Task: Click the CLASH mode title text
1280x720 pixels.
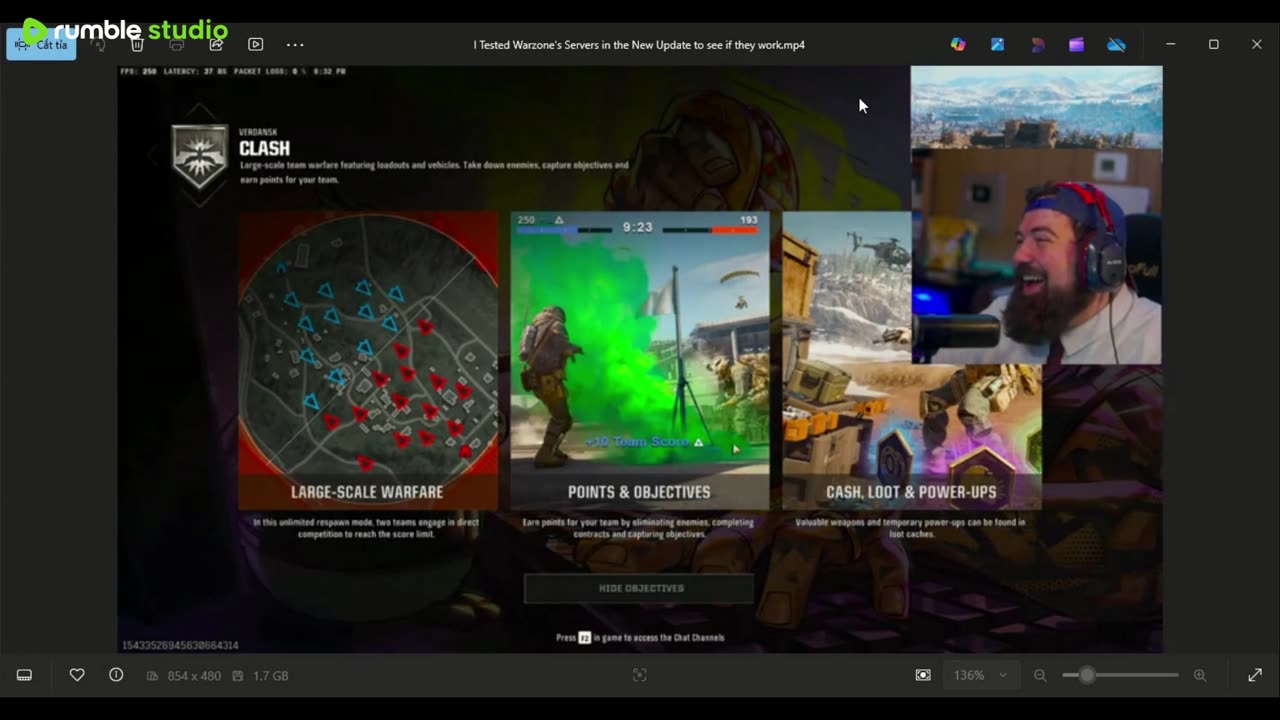Action: pos(264,149)
